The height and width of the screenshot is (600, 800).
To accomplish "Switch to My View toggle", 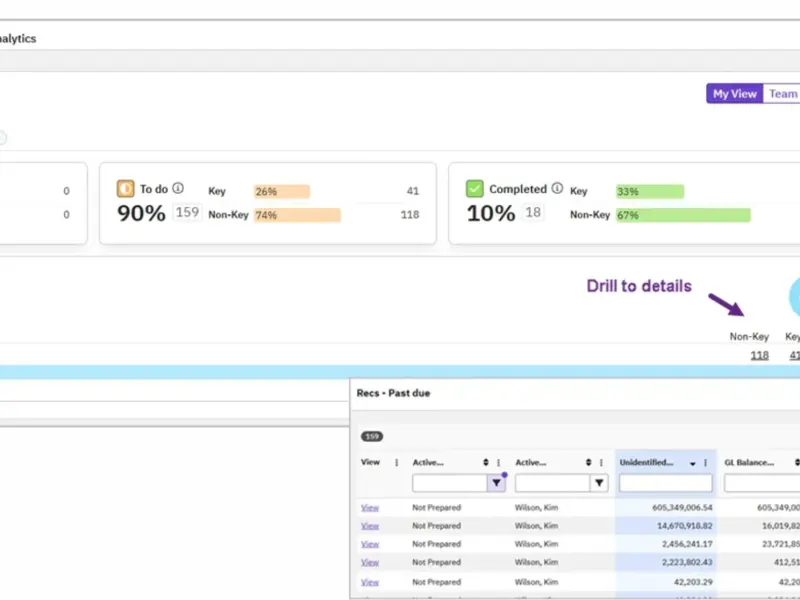I will [x=735, y=94].
